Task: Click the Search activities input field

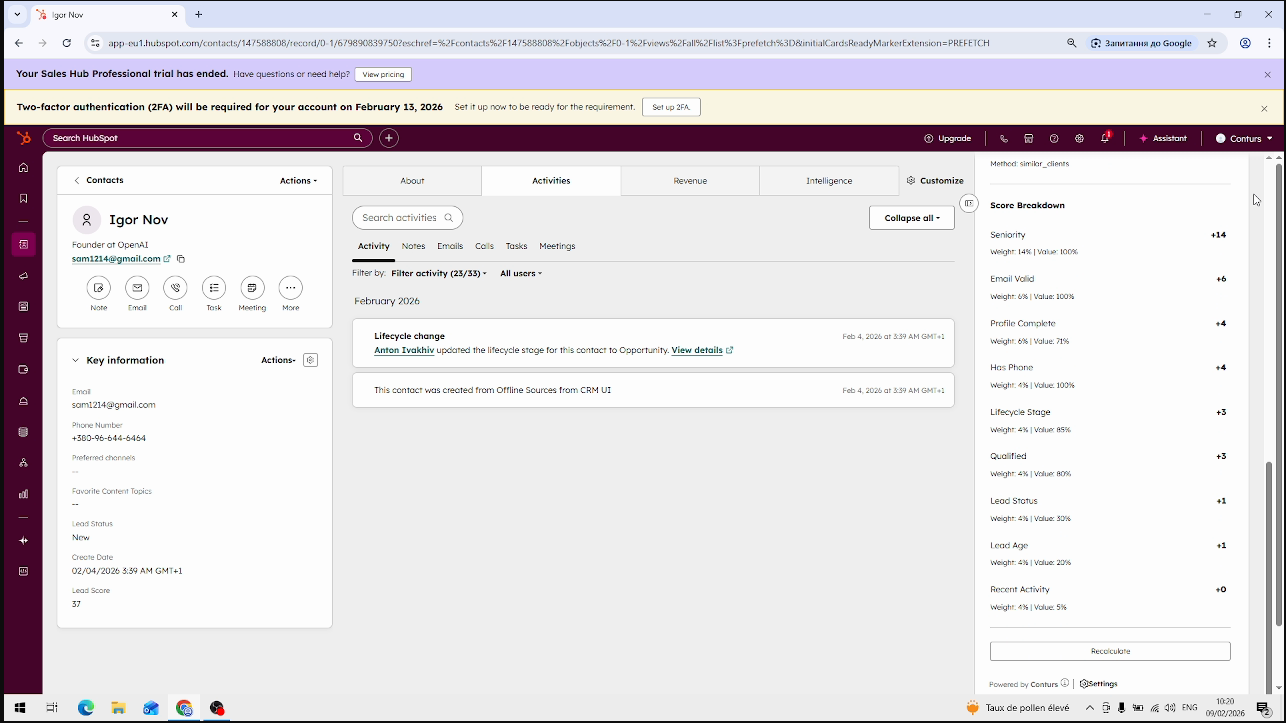Action: [x=407, y=217]
